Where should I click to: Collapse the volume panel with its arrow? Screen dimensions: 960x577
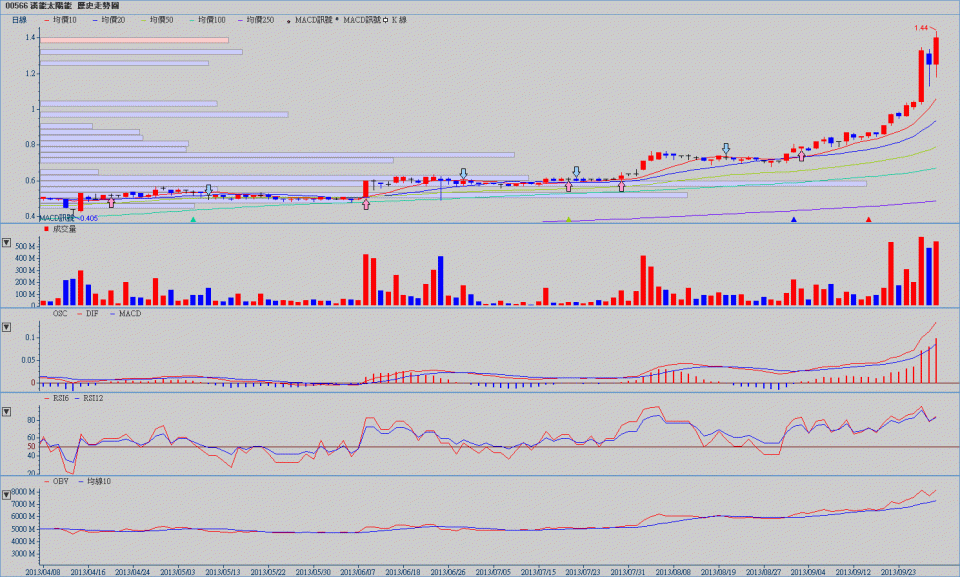[7, 243]
